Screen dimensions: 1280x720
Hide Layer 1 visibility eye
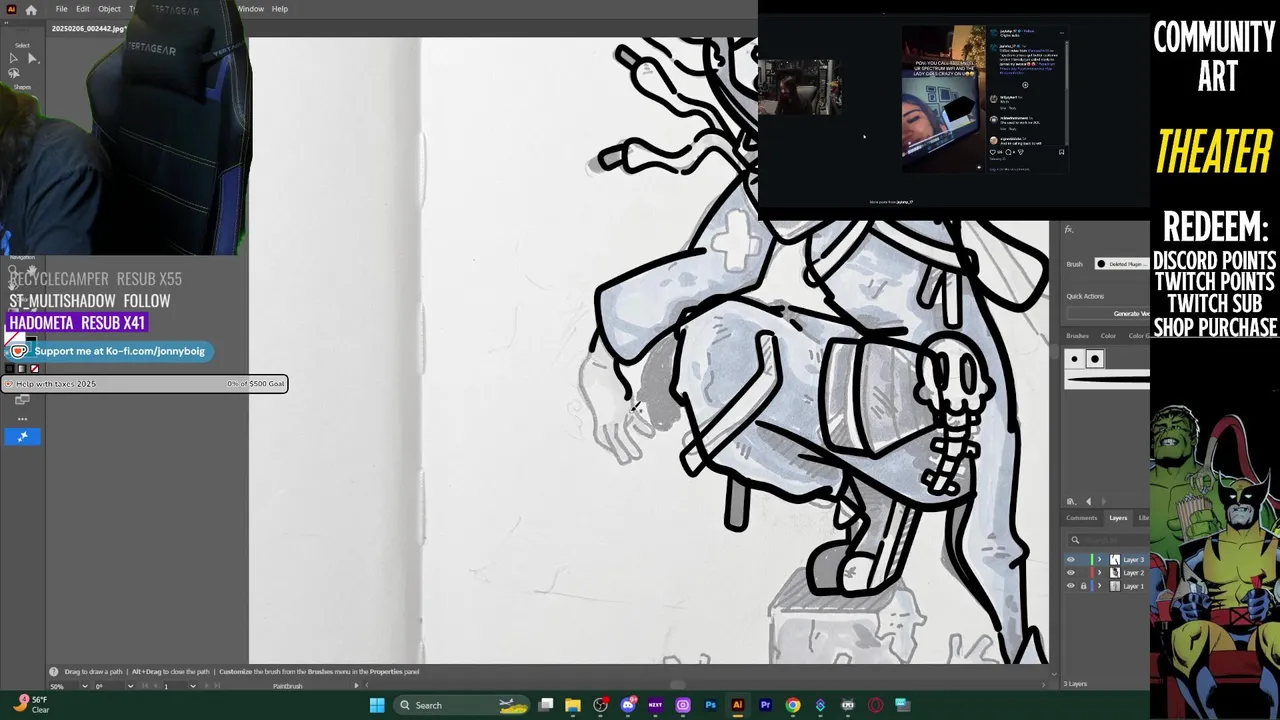[x=1071, y=586]
